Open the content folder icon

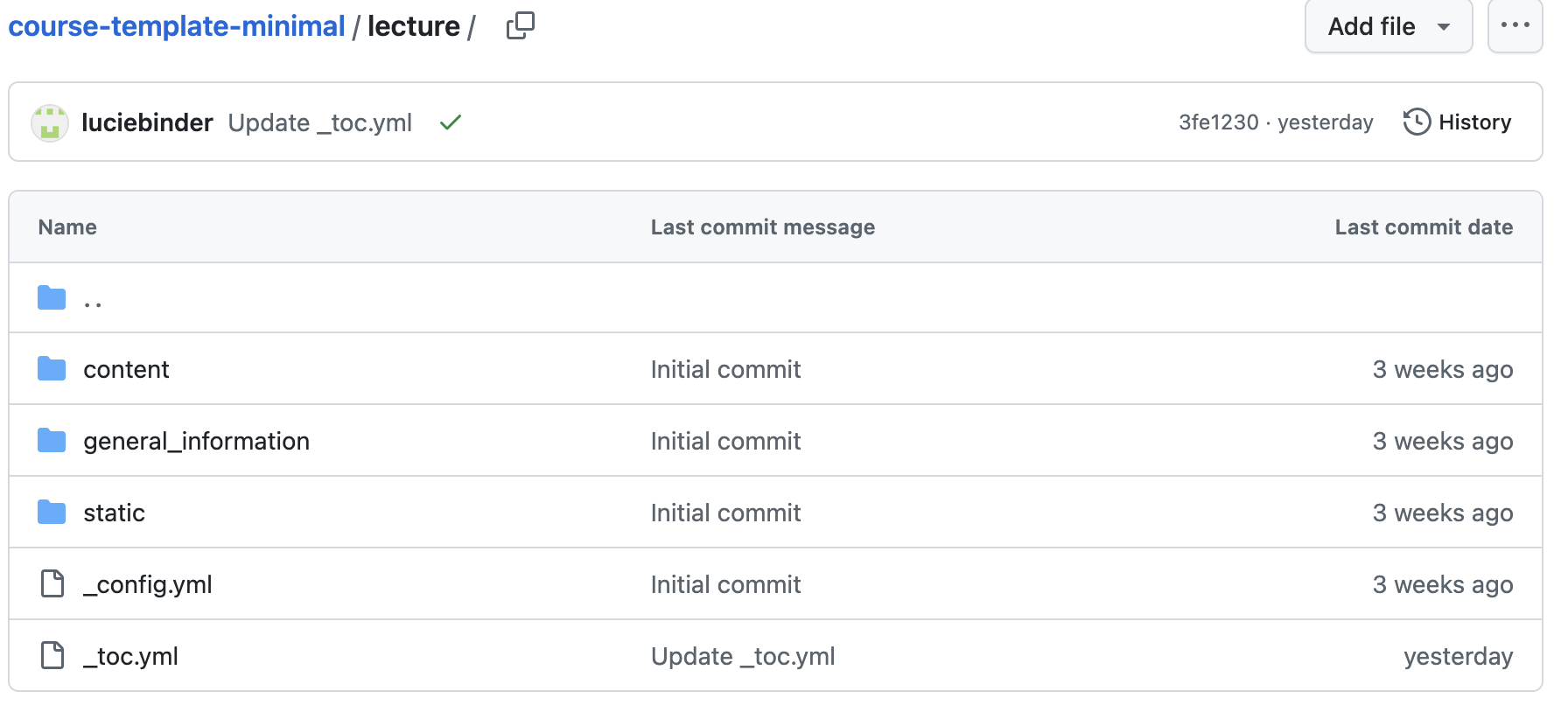click(x=52, y=368)
